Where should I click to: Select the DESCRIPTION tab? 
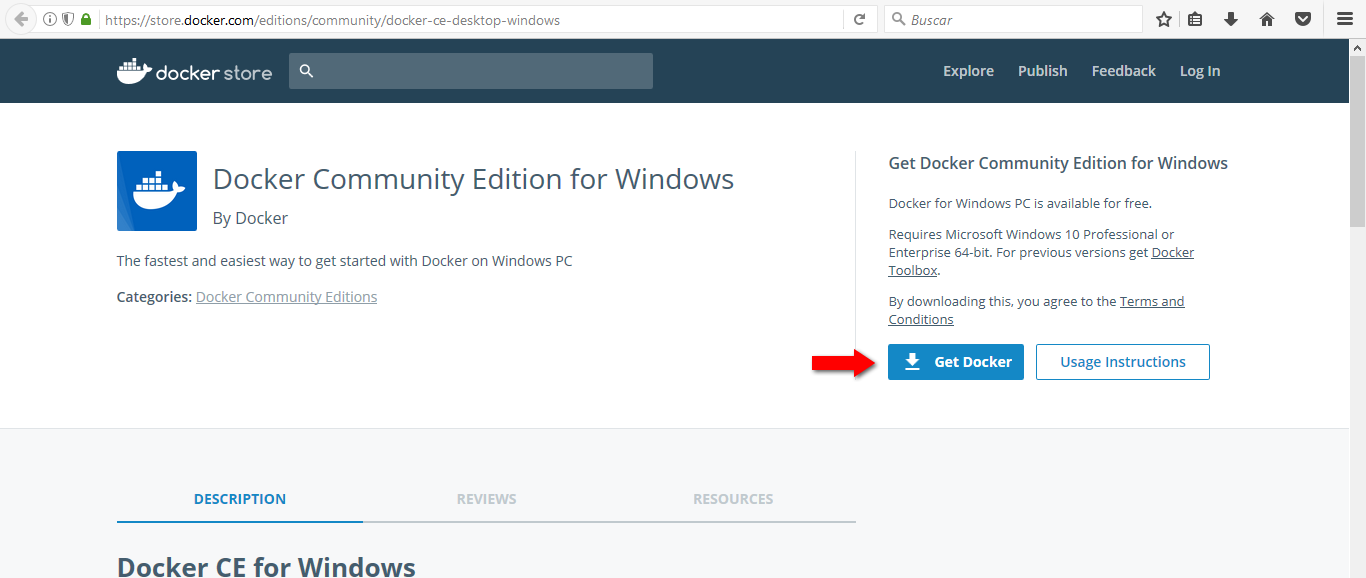240,499
